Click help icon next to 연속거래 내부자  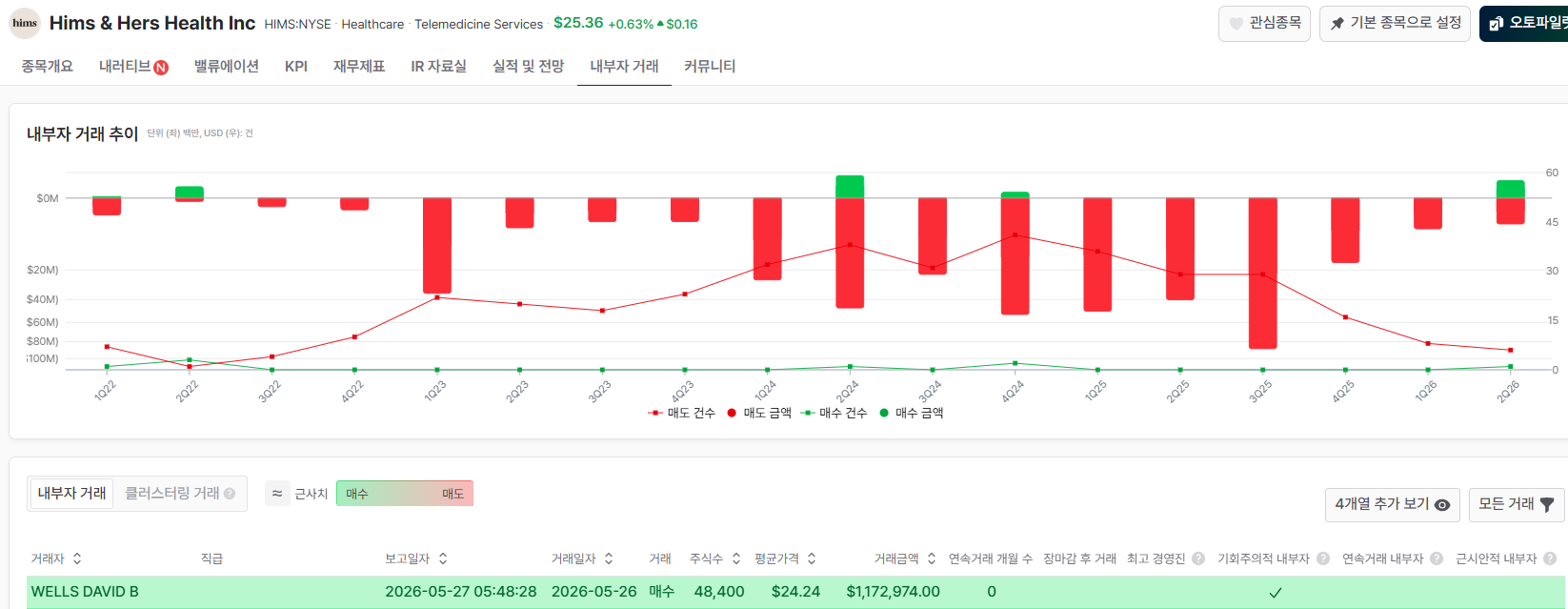pyautogui.click(x=1437, y=558)
